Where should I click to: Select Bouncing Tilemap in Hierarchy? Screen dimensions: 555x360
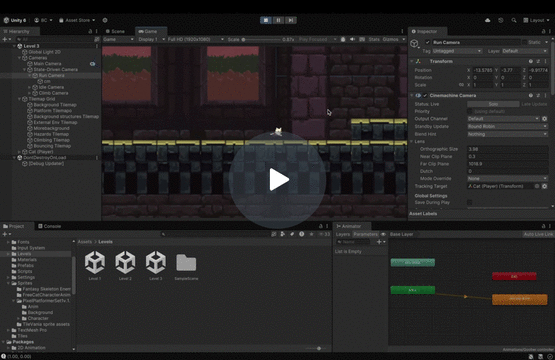pos(52,146)
